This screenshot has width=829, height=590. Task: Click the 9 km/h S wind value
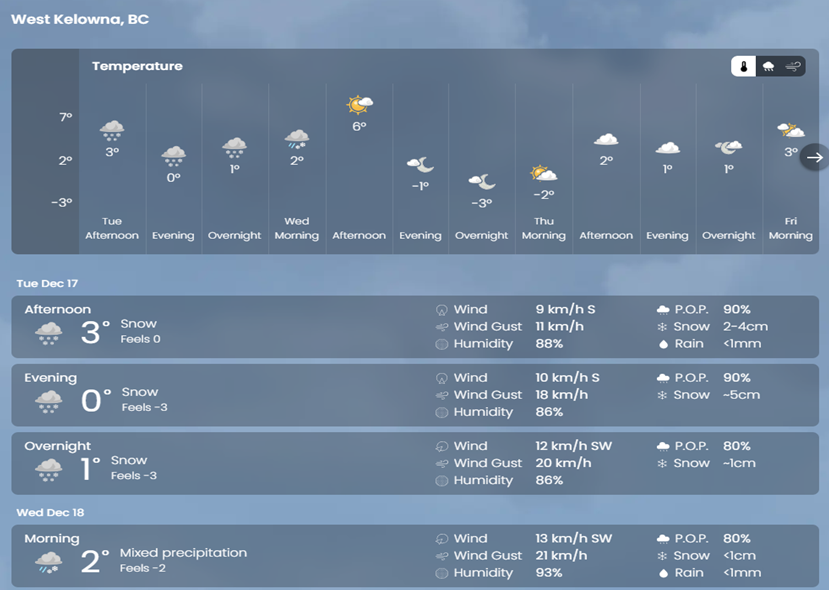pyautogui.click(x=565, y=309)
